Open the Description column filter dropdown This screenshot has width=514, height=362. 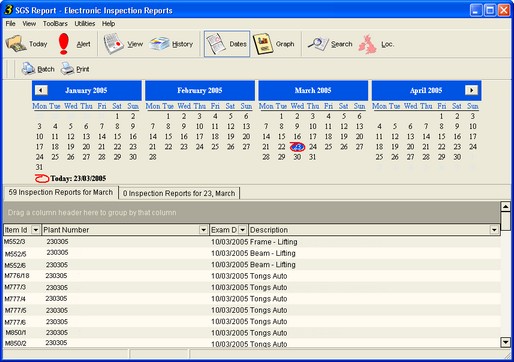[494, 230]
